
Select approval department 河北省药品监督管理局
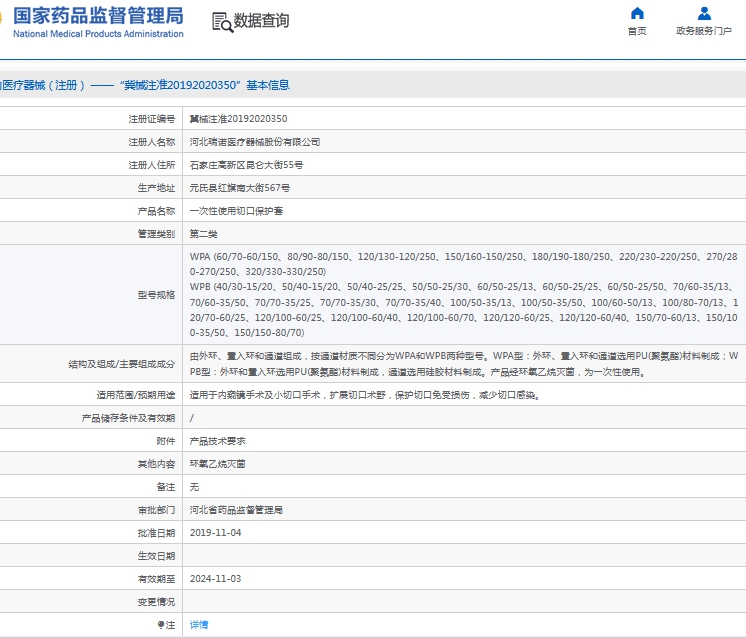[236, 510]
